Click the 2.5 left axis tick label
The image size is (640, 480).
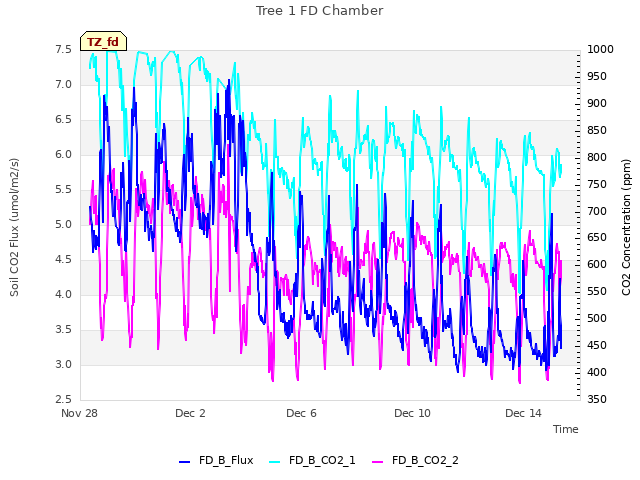point(63,399)
